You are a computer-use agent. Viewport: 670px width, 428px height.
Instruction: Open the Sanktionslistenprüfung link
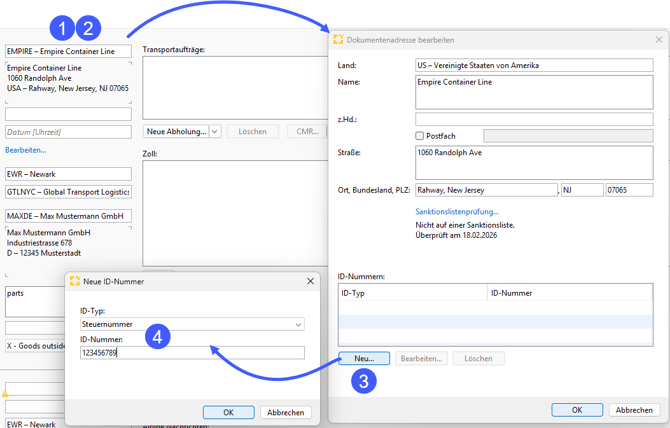(x=456, y=212)
